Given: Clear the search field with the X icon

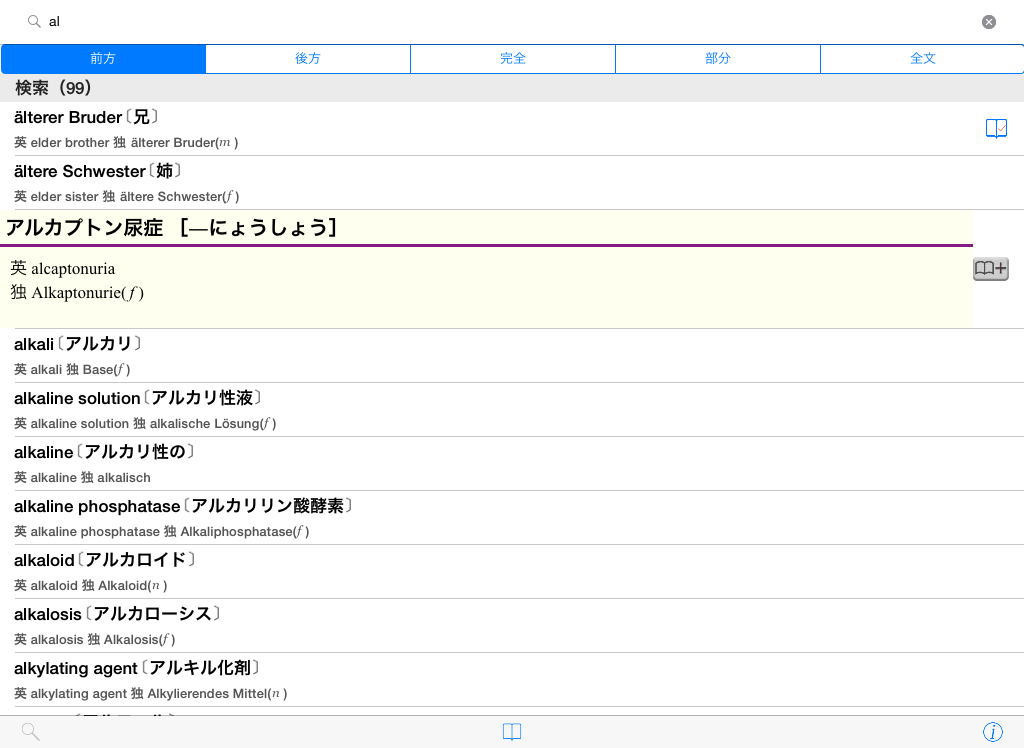Looking at the screenshot, I should click(988, 22).
